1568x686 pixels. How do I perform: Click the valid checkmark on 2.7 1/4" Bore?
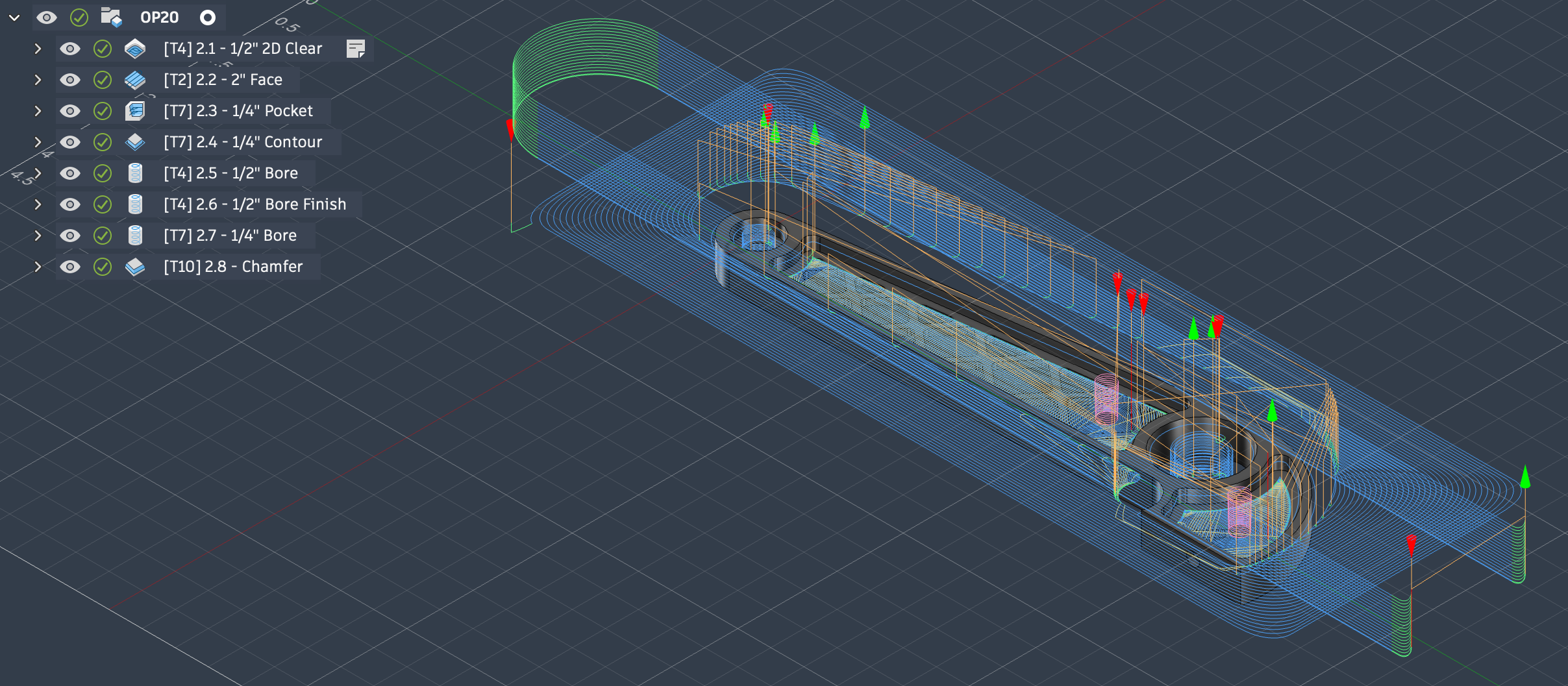coord(103,236)
